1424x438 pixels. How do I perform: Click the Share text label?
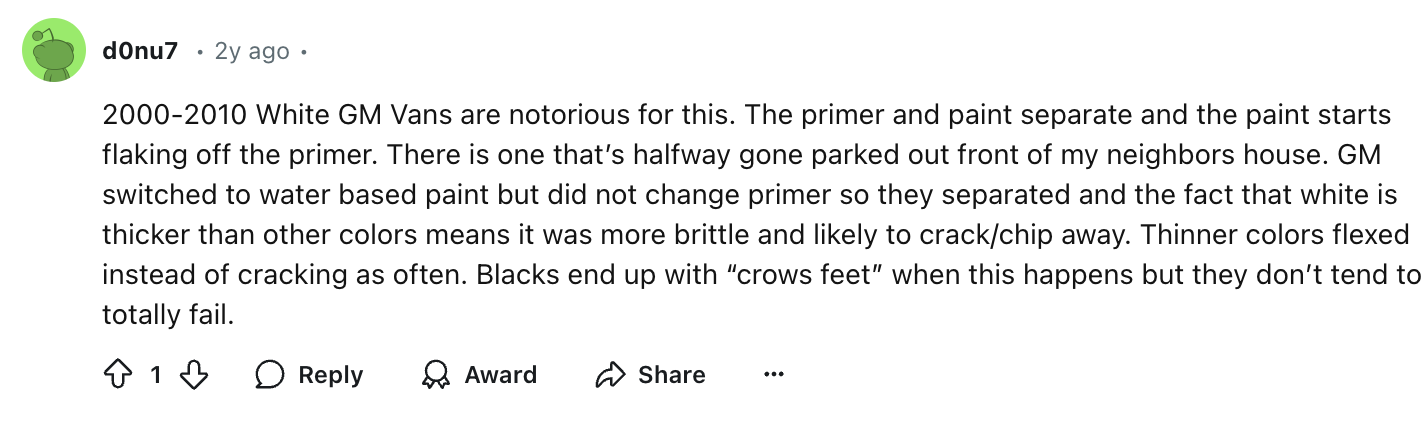click(x=672, y=375)
